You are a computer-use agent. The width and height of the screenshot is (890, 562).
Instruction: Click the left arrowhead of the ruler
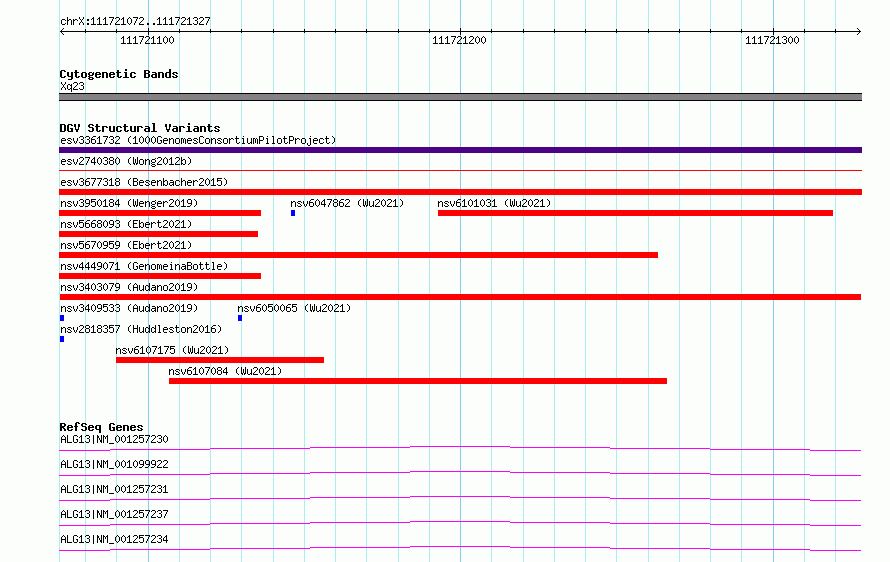62,32
